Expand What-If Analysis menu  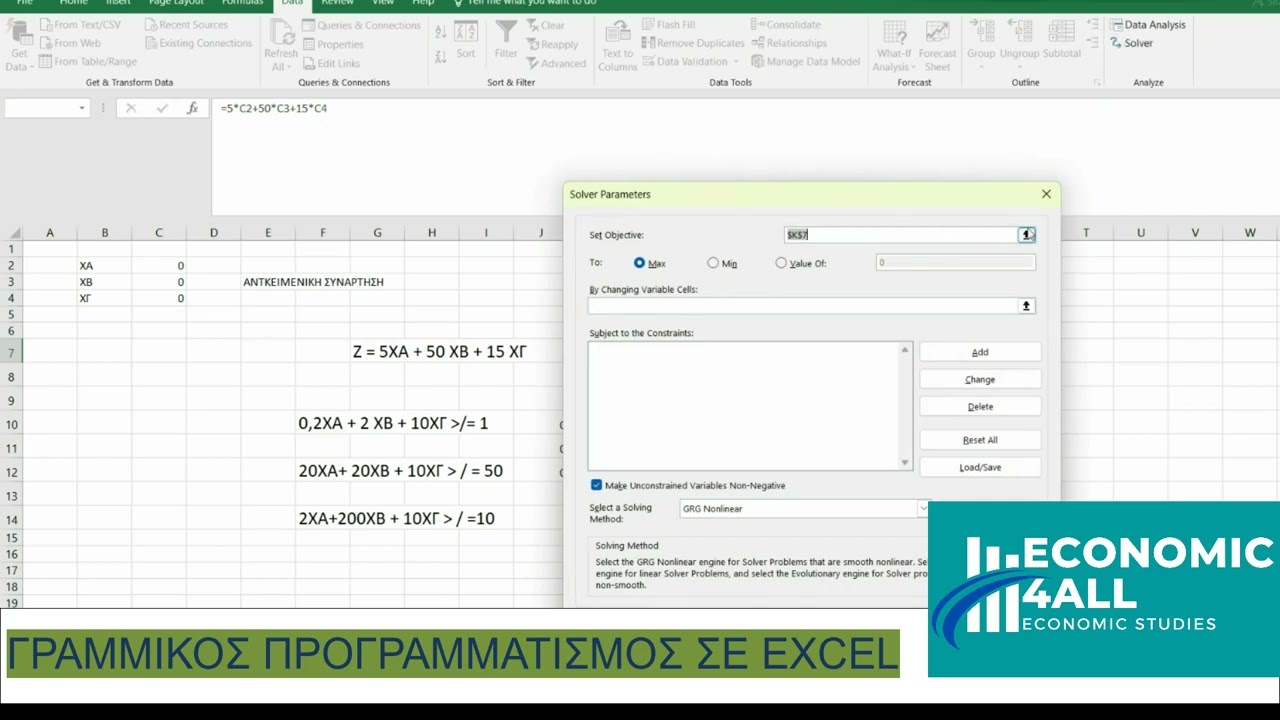pos(894,47)
